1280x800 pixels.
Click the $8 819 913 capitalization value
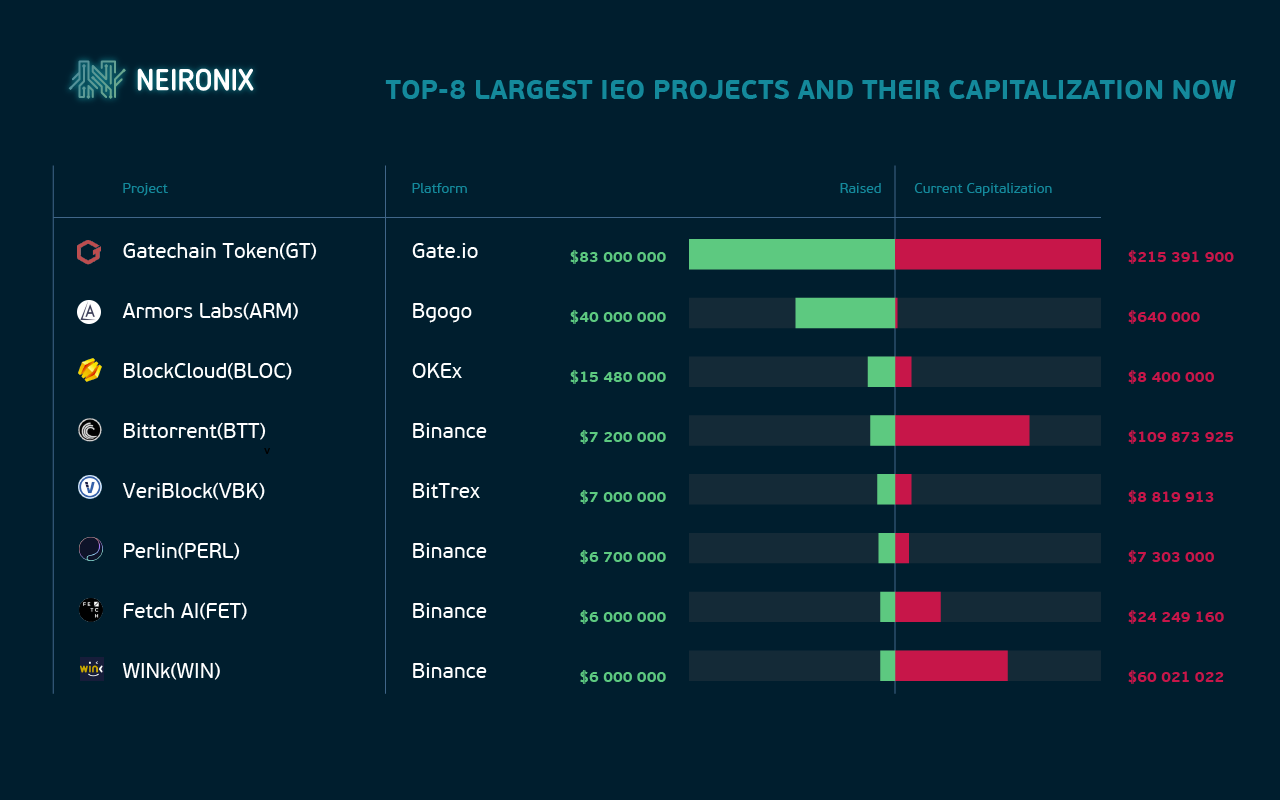[x=1171, y=497]
